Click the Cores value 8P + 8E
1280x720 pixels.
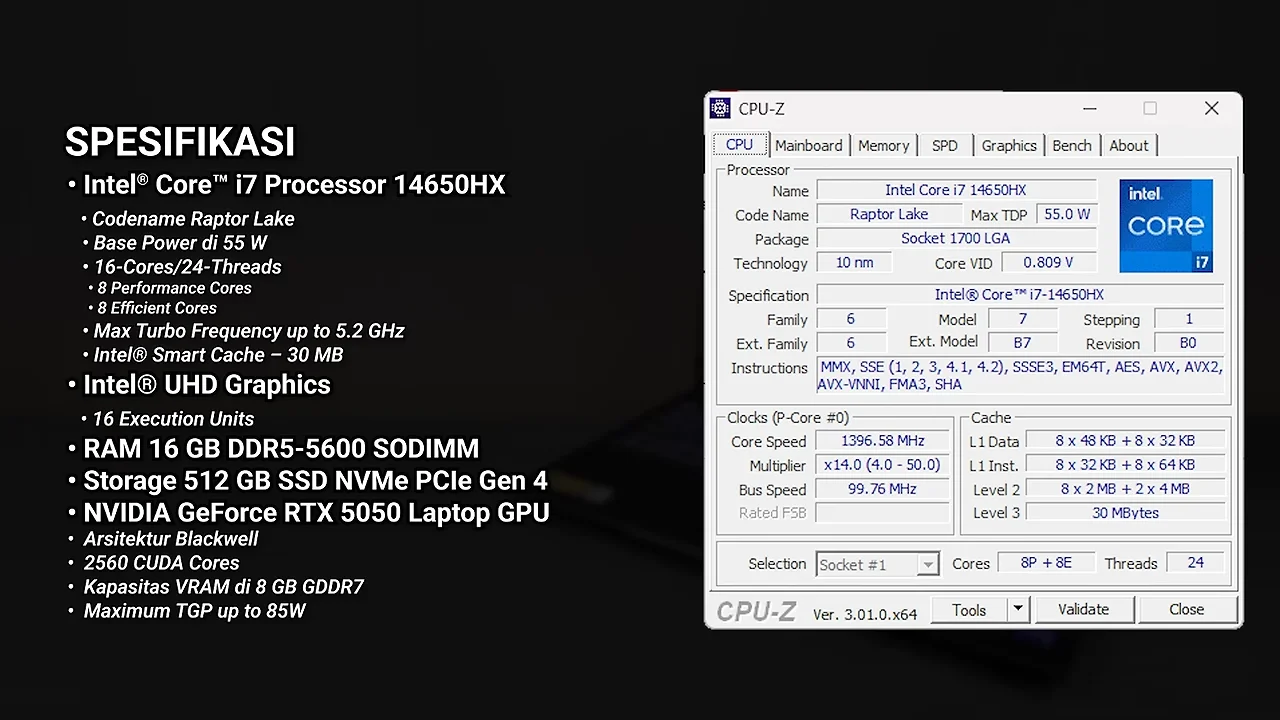coord(1046,563)
